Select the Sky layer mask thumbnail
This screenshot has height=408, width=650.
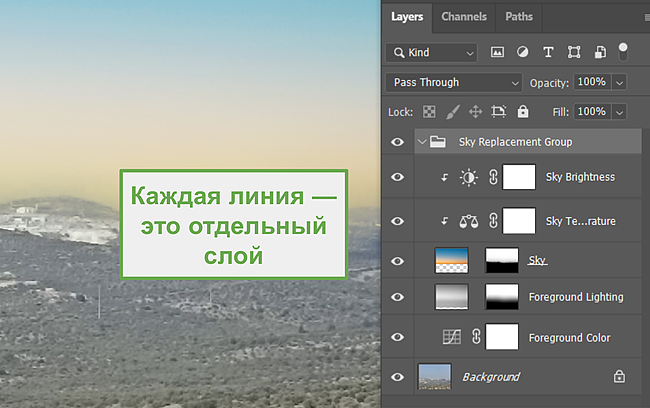coord(502,260)
